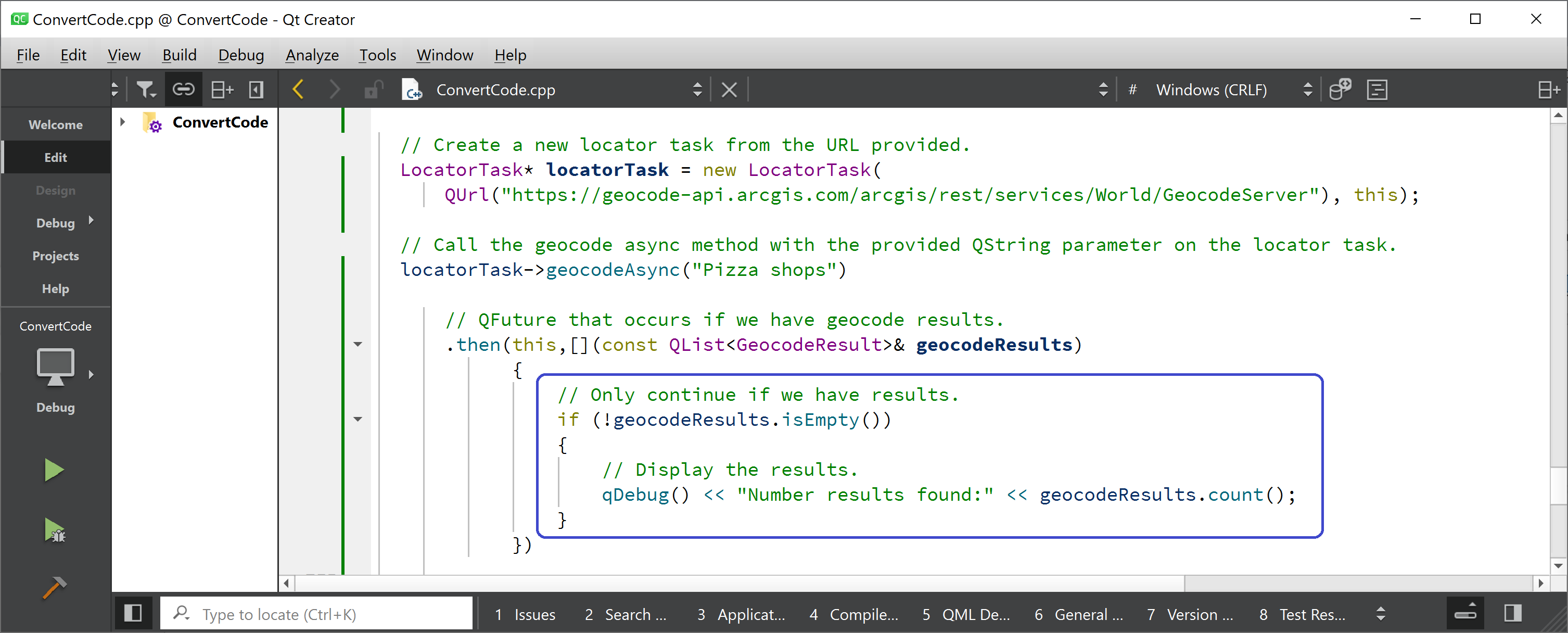Start debugging with the play-bug icon
1568x633 pixels.
(x=55, y=530)
